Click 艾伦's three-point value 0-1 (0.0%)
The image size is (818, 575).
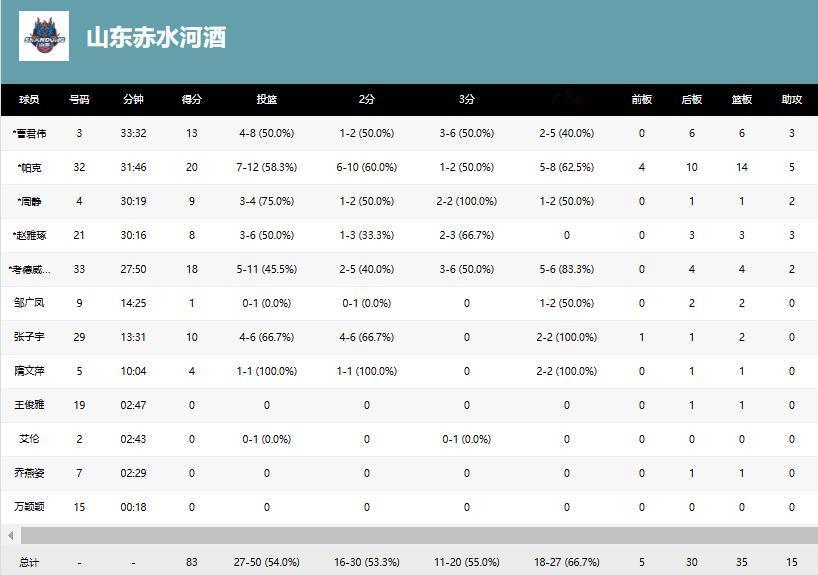[467, 439]
